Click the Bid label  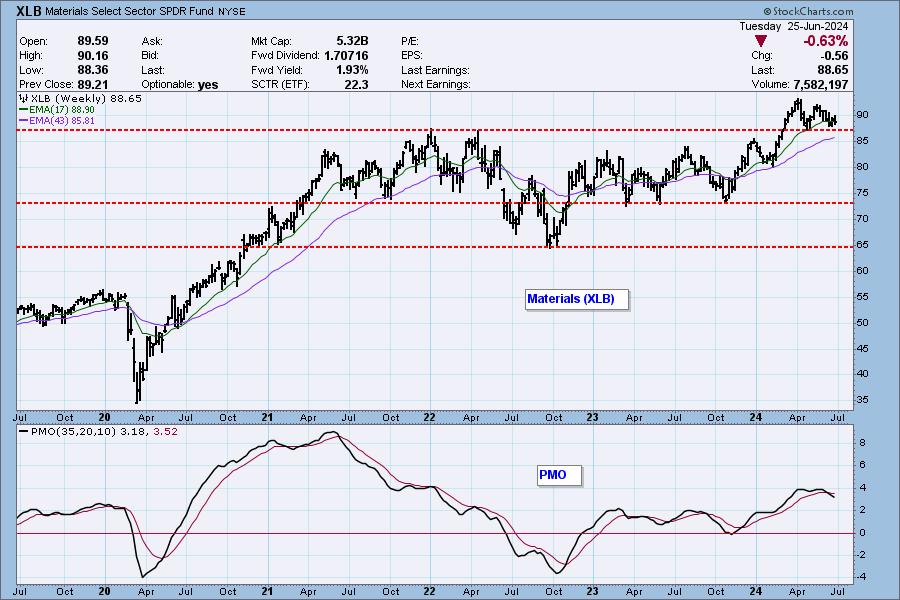150,56
